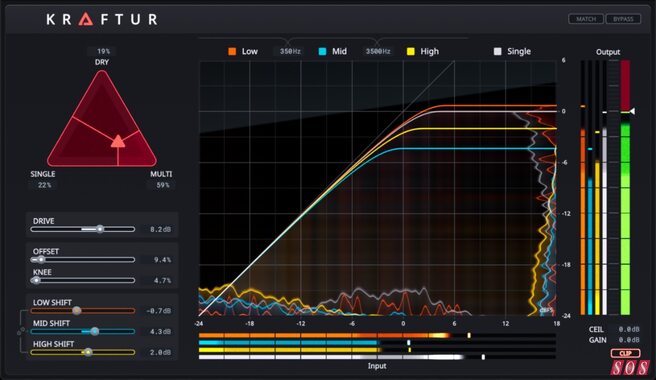
Task: Enable the MATCH button
Action: tap(586, 19)
